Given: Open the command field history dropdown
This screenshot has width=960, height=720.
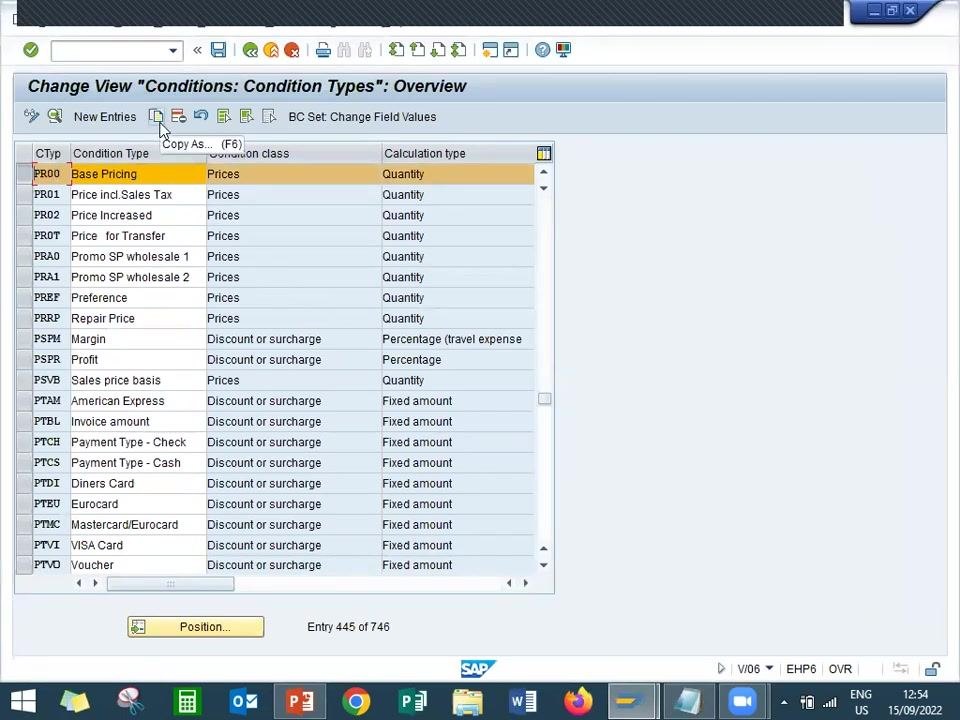Looking at the screenshot, I should (x=173, y=50).
